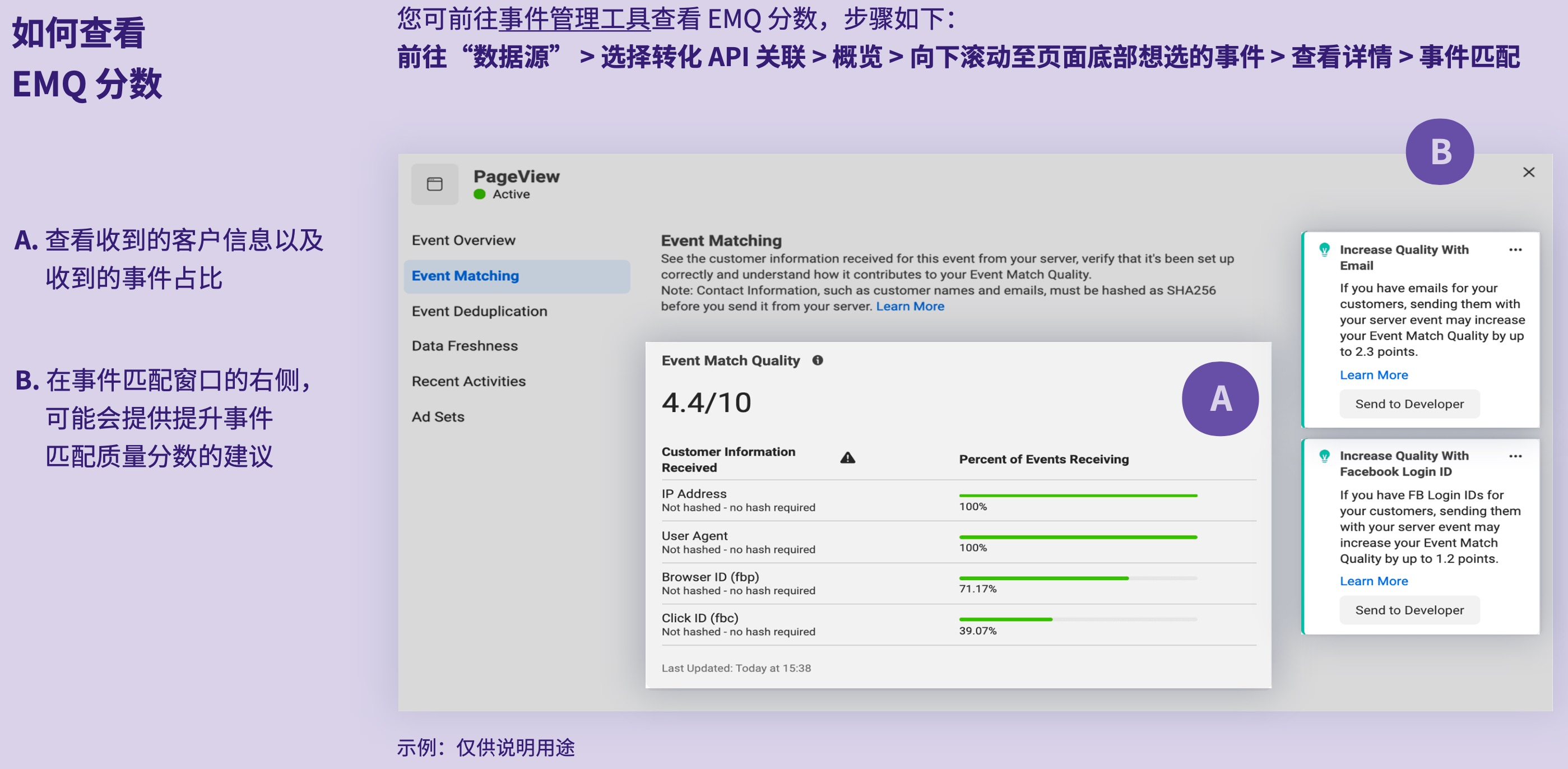This screenshot has width=1568, height=769.
Task: Click Learn More on Facebook Login ID card
Action: (x=1373, y=581)
